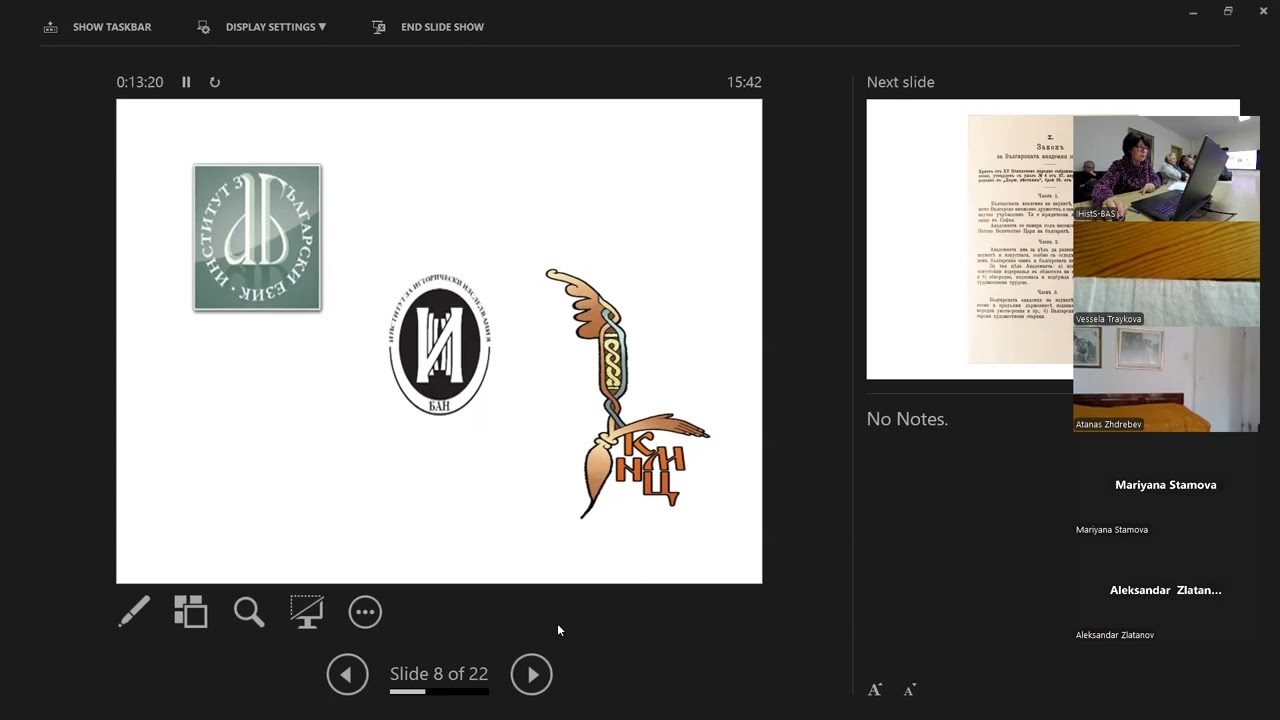Restore down the presenter view window
This screenshot has width=1280, height=720.
point(1228,11)
